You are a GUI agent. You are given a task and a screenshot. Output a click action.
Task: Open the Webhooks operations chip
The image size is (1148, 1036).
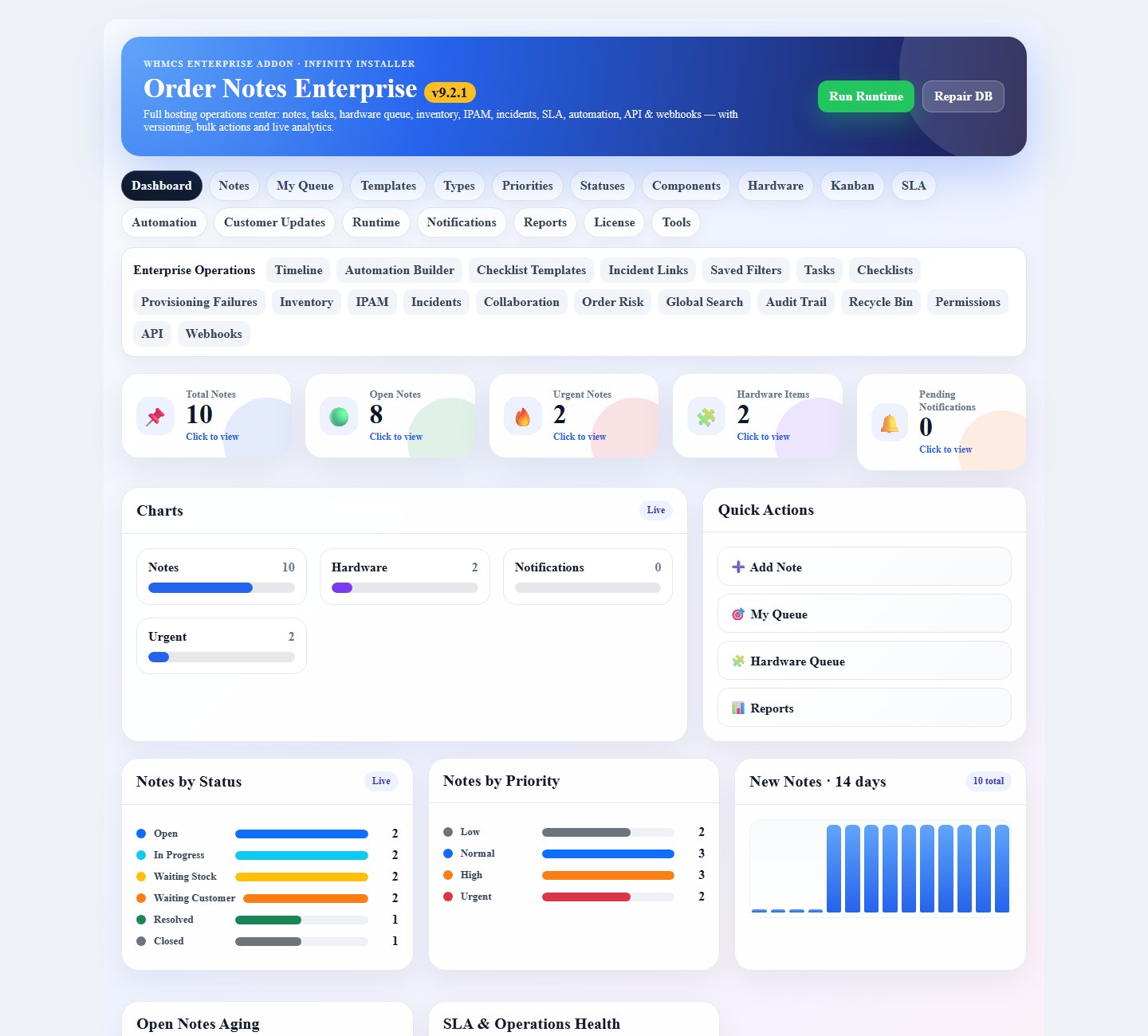pyautogui.click(x=214, y=334)
